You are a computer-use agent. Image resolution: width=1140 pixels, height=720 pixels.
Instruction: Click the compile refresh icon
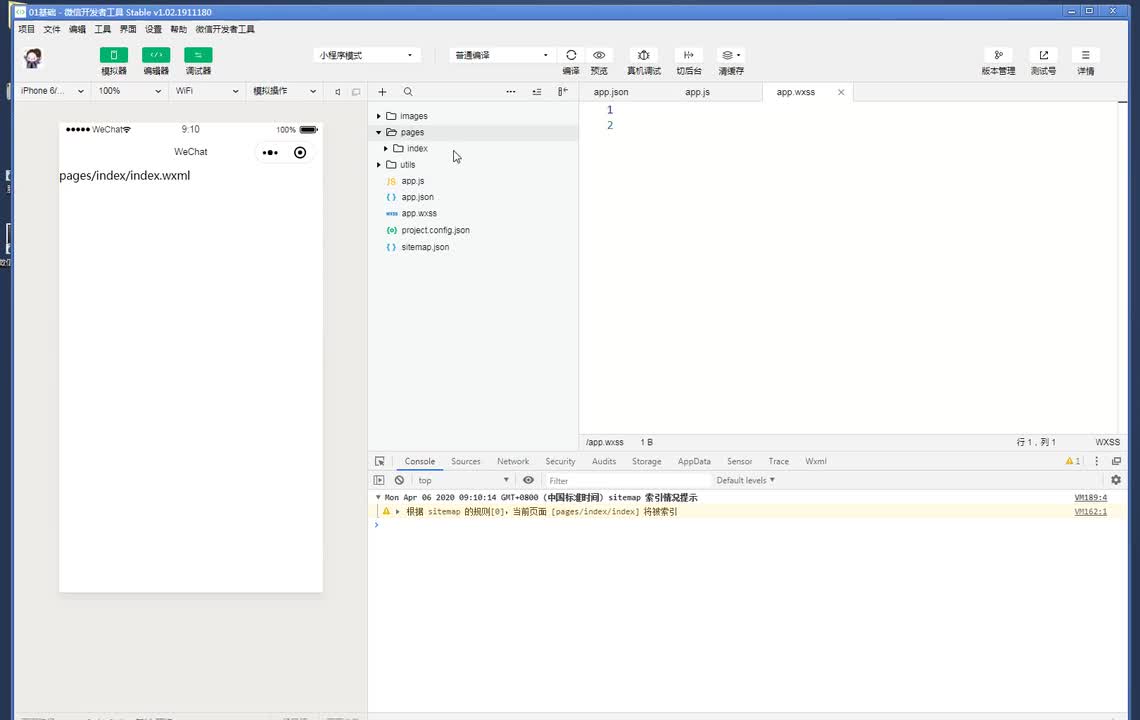click(571, 55)
